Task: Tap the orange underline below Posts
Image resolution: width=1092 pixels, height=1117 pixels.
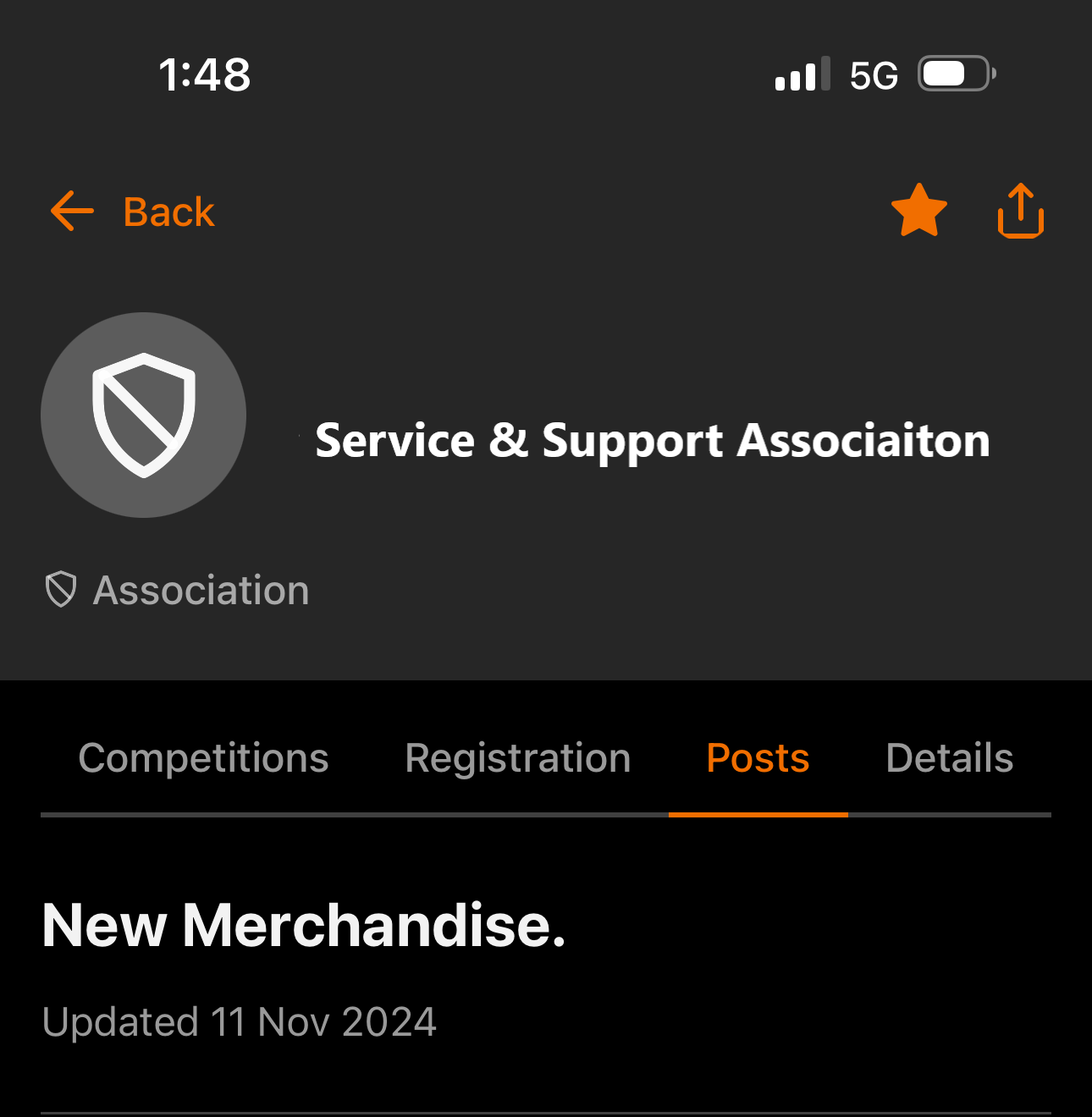Action: [x=758, y=814]
